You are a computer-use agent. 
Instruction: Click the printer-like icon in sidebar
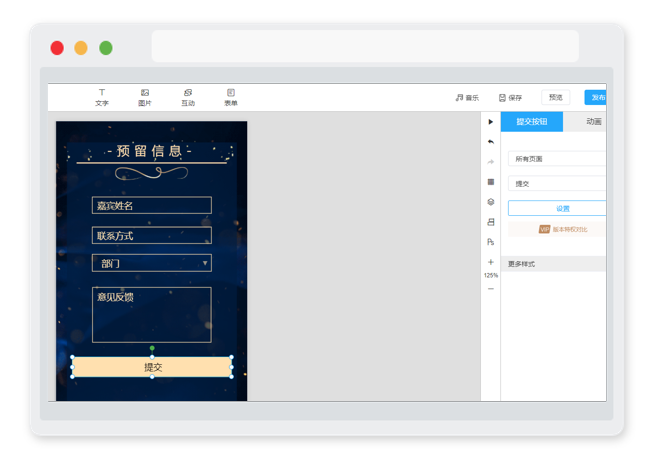(490, 222)
